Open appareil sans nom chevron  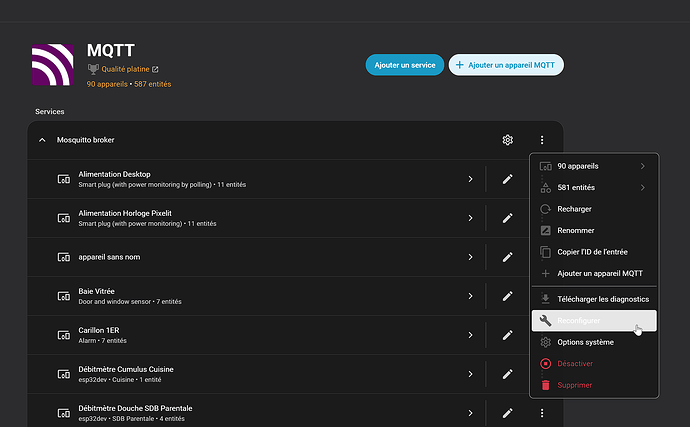(x=470, y=257)
